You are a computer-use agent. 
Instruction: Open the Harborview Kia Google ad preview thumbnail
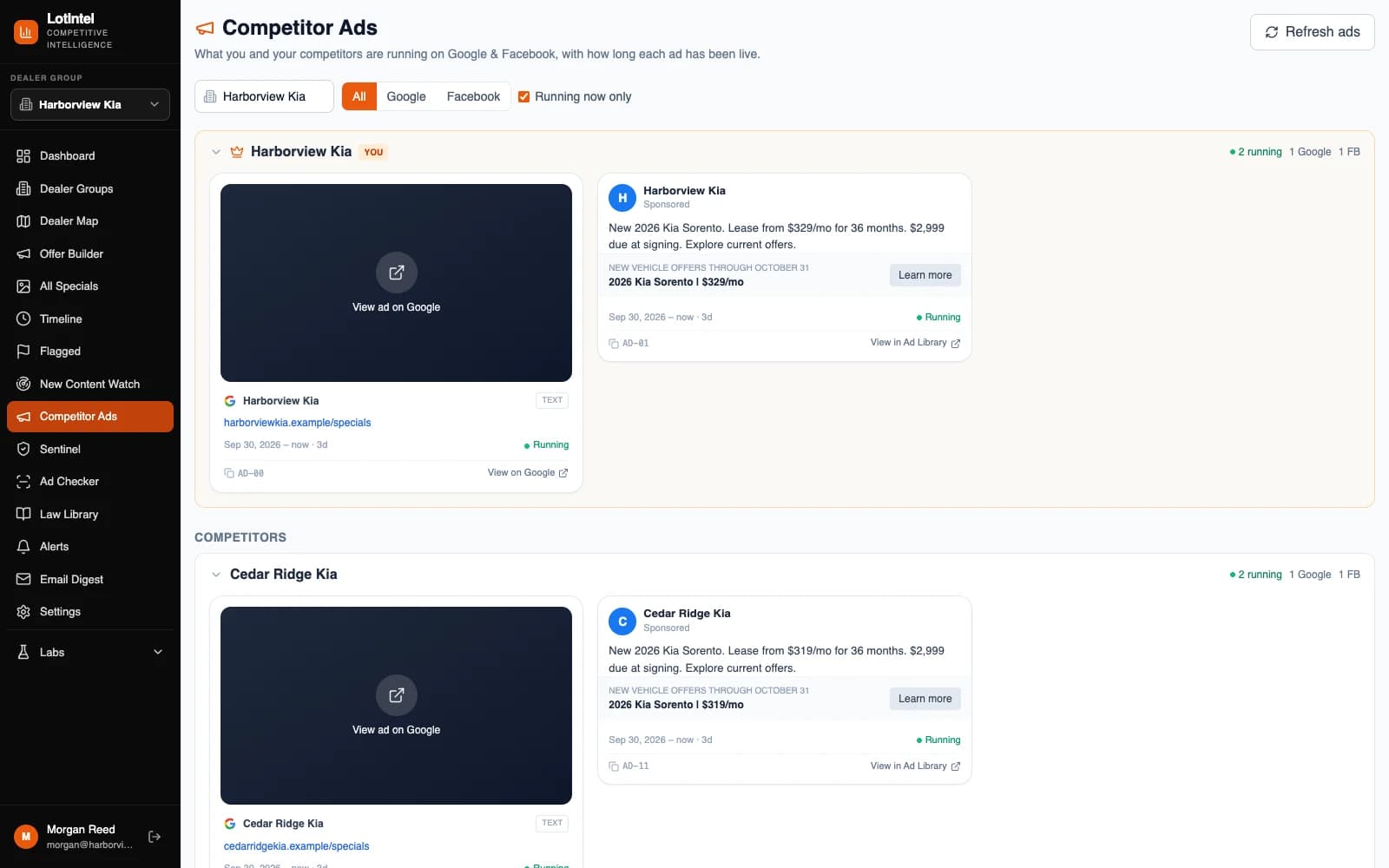click(396, 283)
